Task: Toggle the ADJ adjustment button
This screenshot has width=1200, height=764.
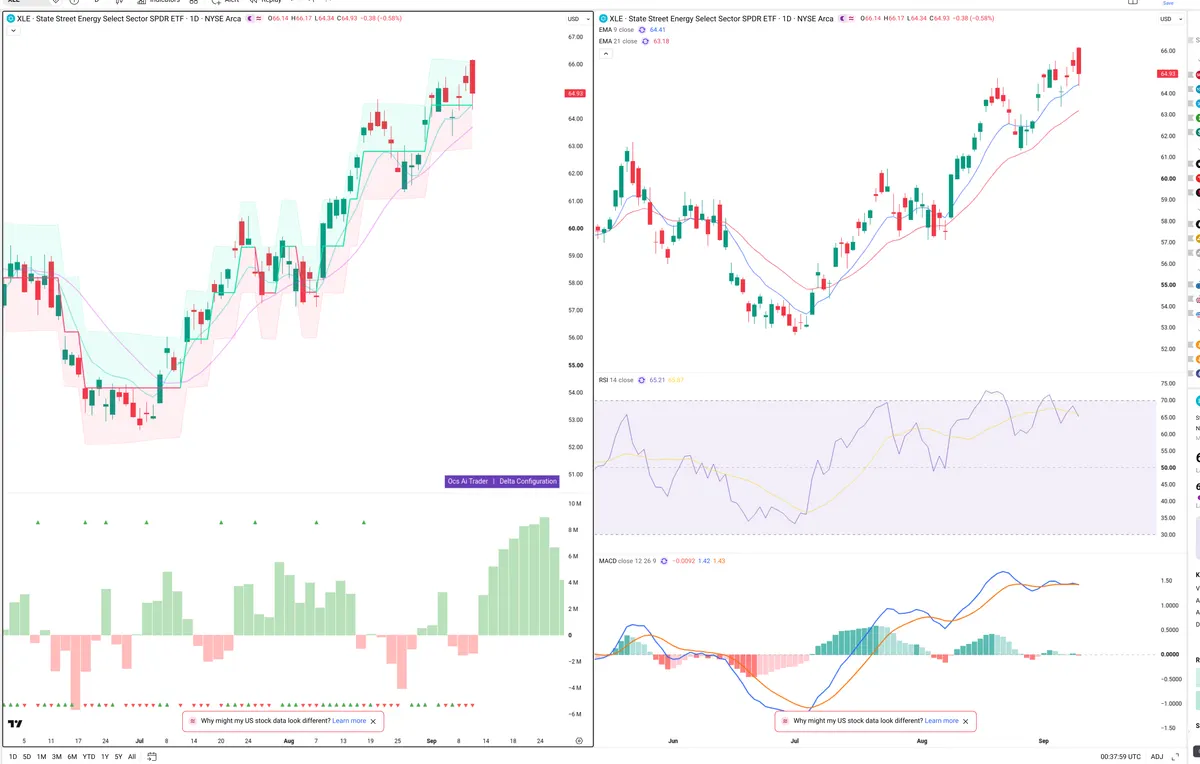Action: [x=1157, y=757]
